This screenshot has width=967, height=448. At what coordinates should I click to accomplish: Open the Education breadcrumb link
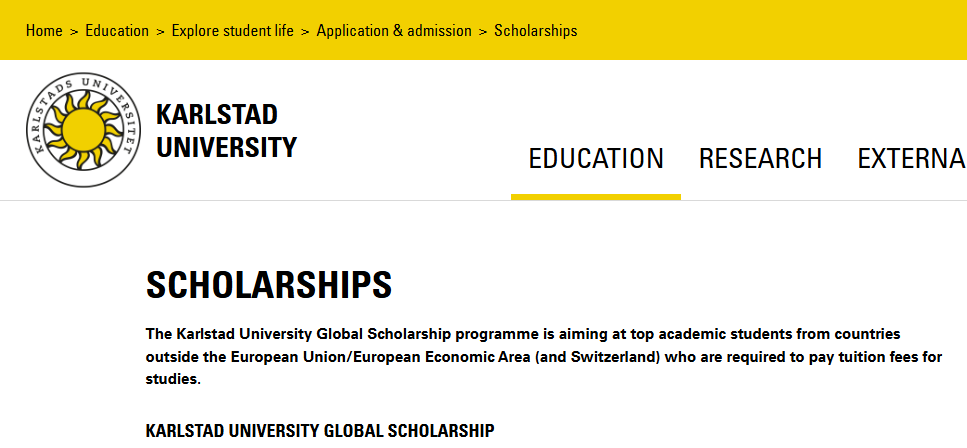point(117,31)
